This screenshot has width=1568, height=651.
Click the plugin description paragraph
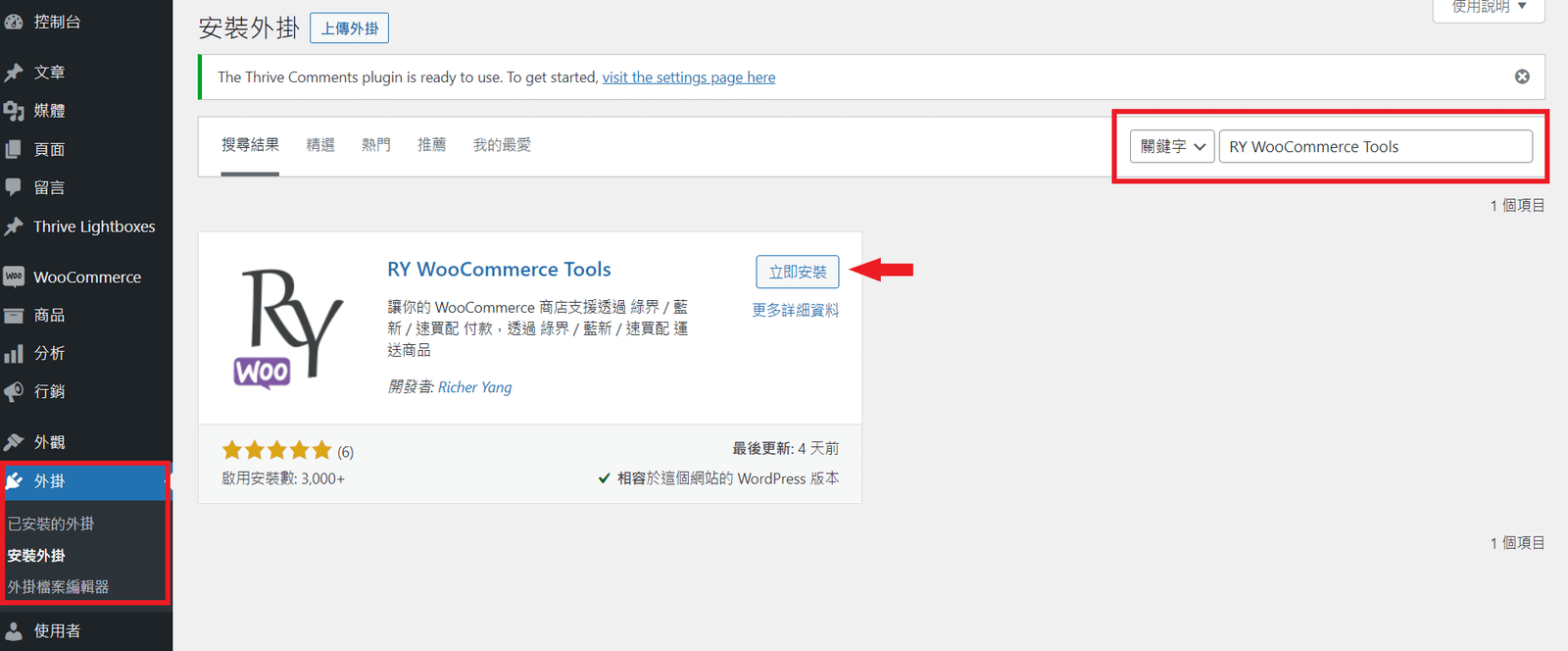538,328
